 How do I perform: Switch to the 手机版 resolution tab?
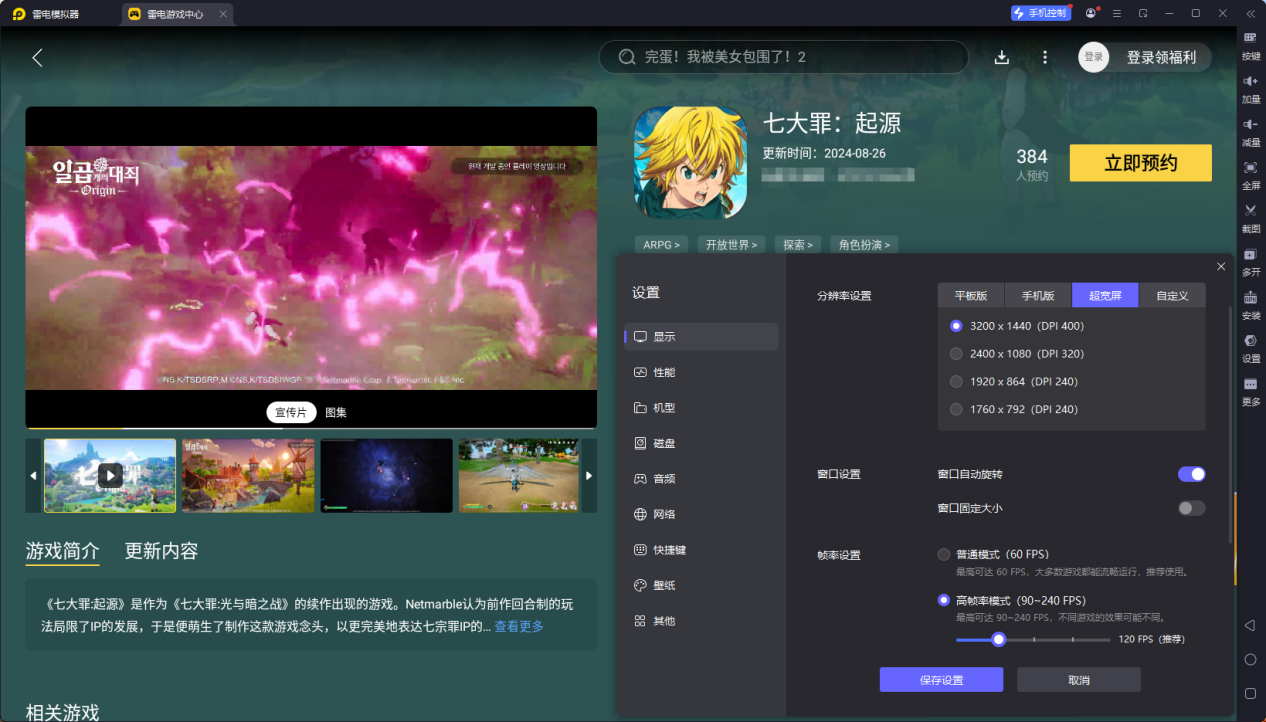pos(1038,295)
